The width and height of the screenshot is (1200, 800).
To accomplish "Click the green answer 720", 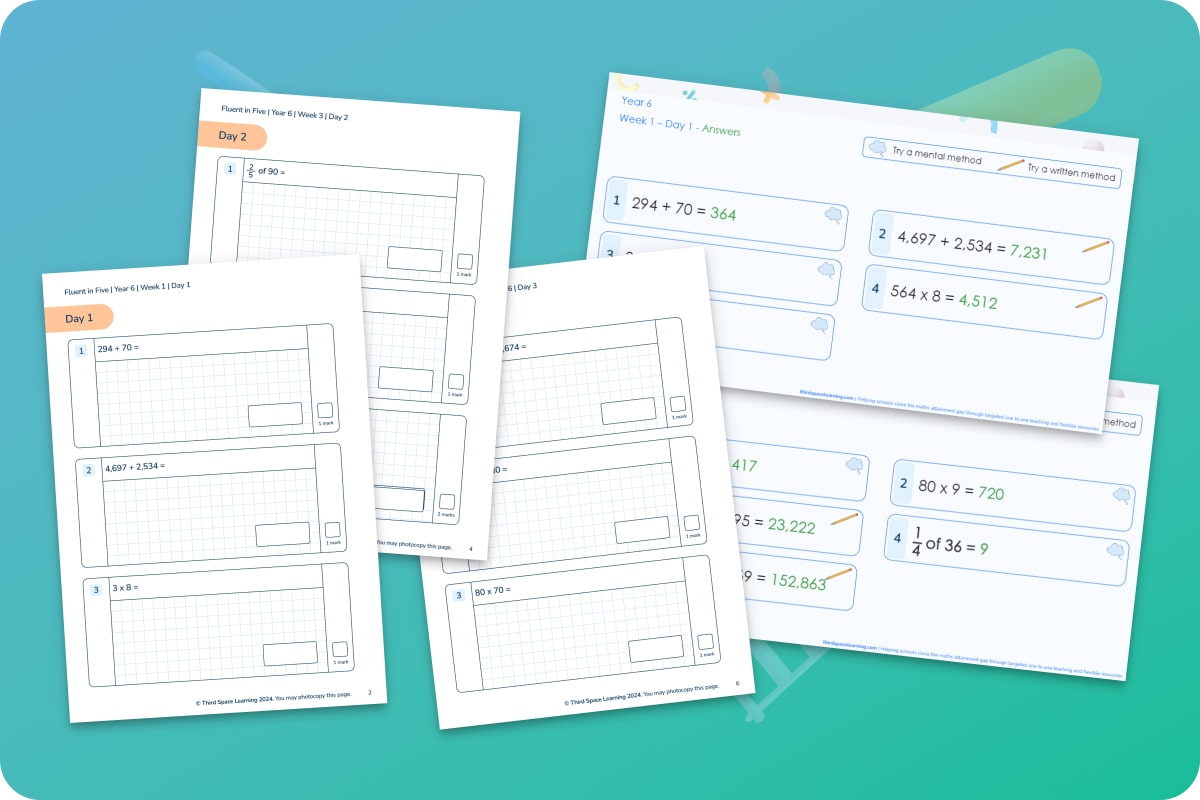I will tap(991, 492).
